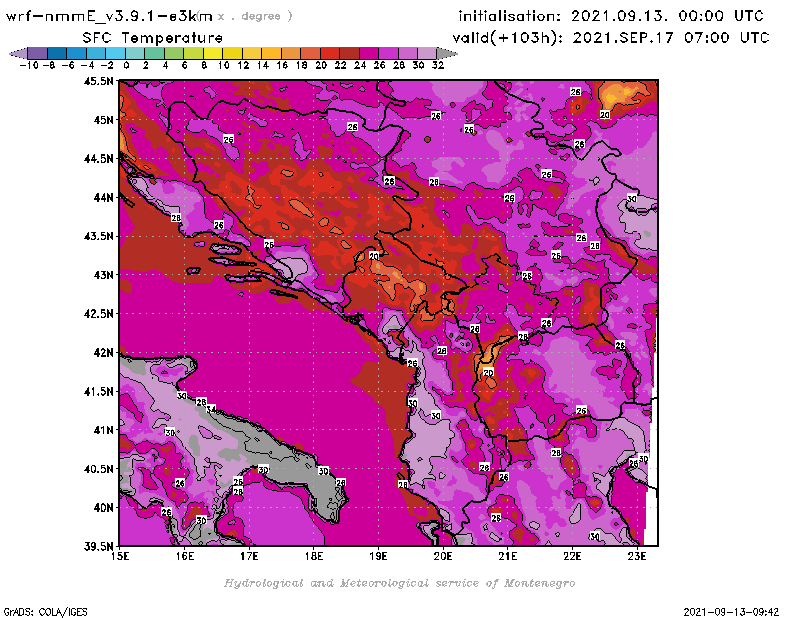Click the blue swatch between -8 and -6

(58, 53)
